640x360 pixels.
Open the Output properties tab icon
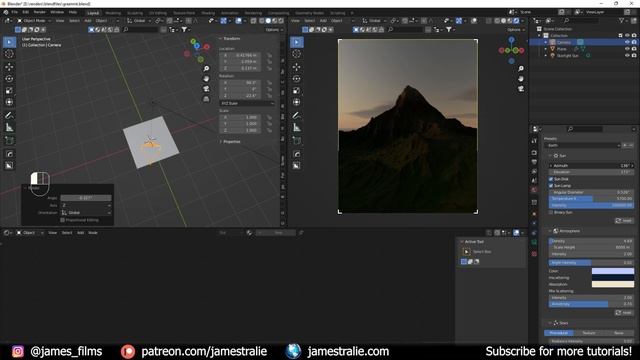(534, 162)
